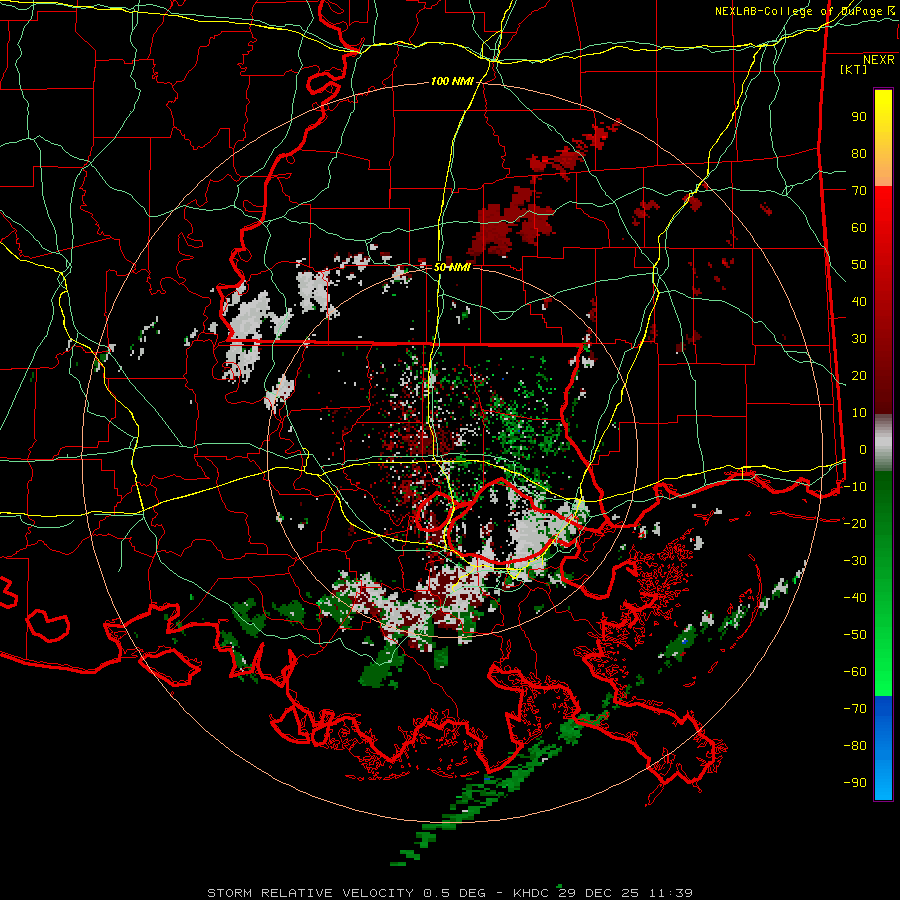
Task: Click the positive 20 scale value
Action: click(x=859, y=376)
